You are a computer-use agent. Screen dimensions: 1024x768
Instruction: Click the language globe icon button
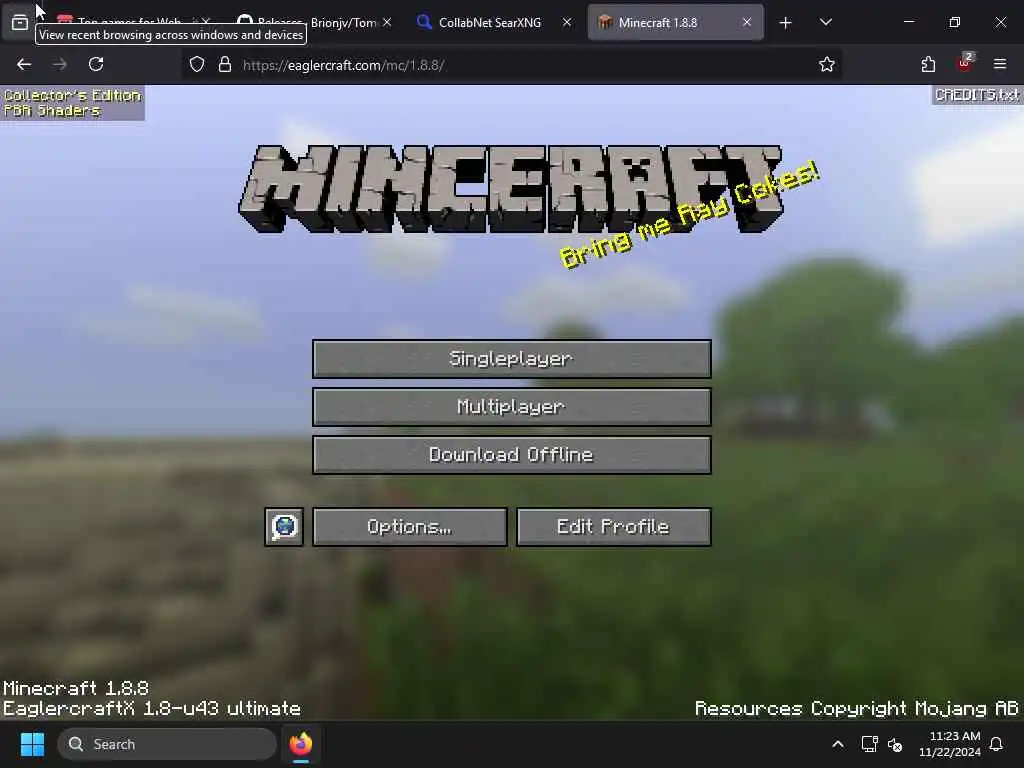284,526
